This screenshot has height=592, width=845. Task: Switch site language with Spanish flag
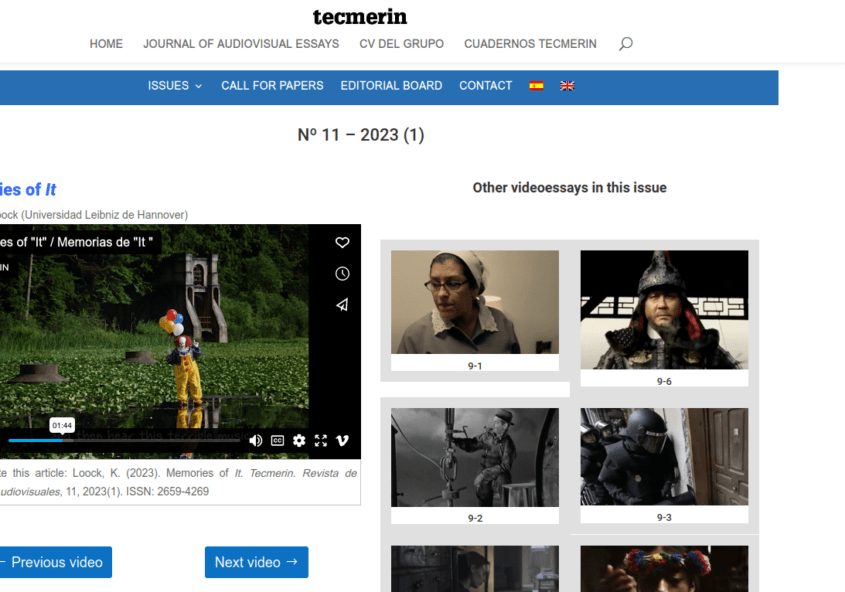pyautogui.click(x=536, y=86)
